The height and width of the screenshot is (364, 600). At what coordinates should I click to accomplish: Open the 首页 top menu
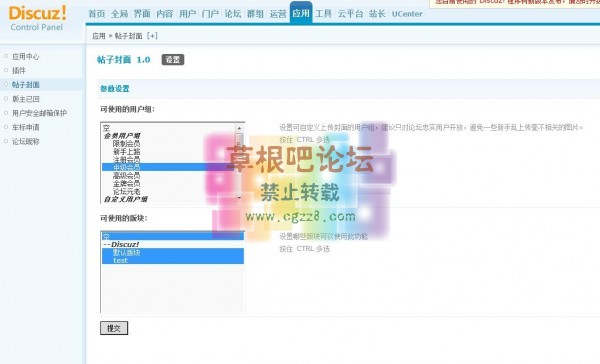[96, 14]
